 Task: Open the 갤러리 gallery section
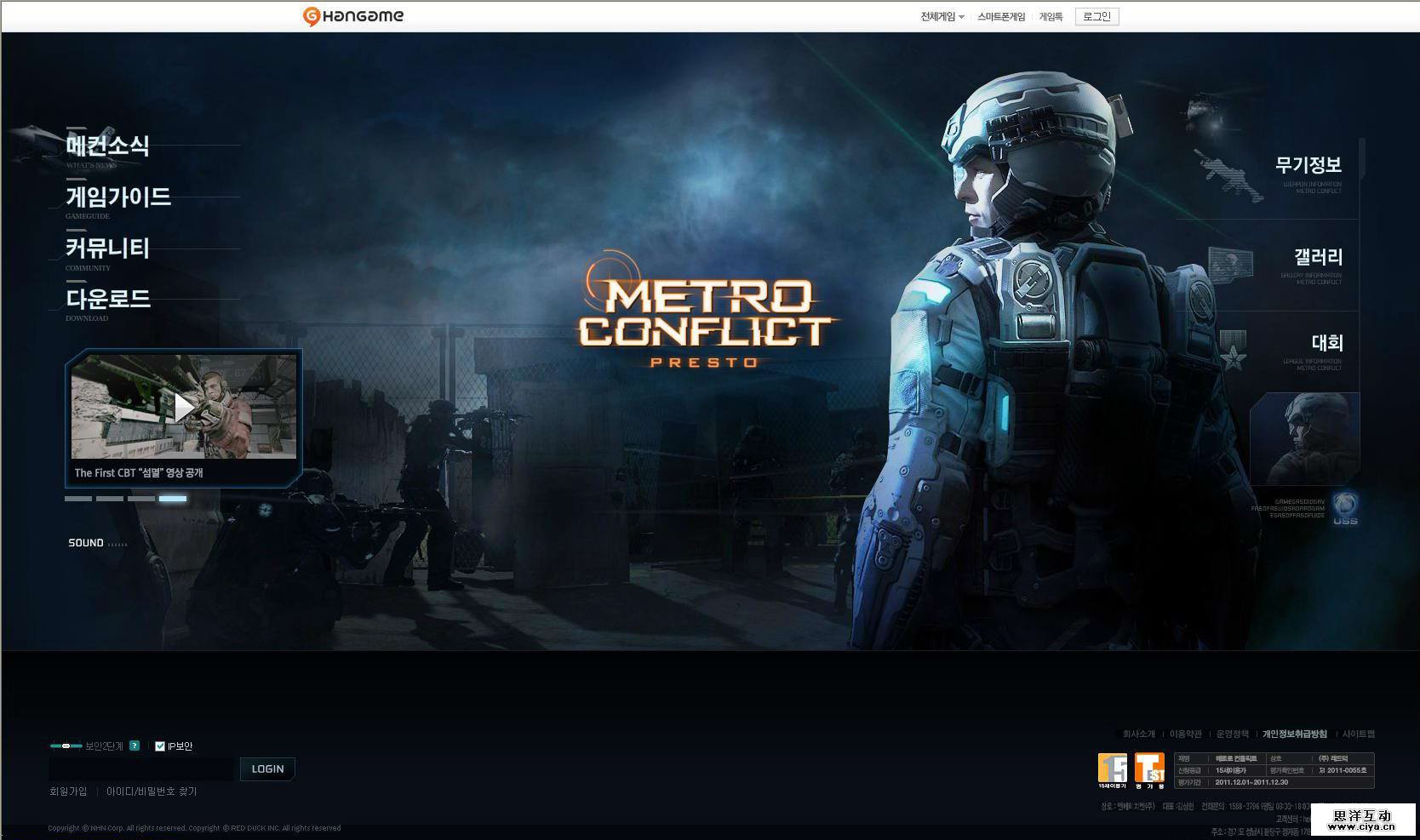1317,259
